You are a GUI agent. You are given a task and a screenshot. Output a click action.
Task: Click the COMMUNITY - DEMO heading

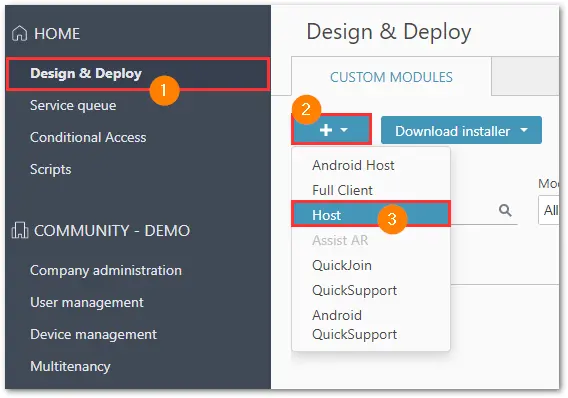coord(112,231)
